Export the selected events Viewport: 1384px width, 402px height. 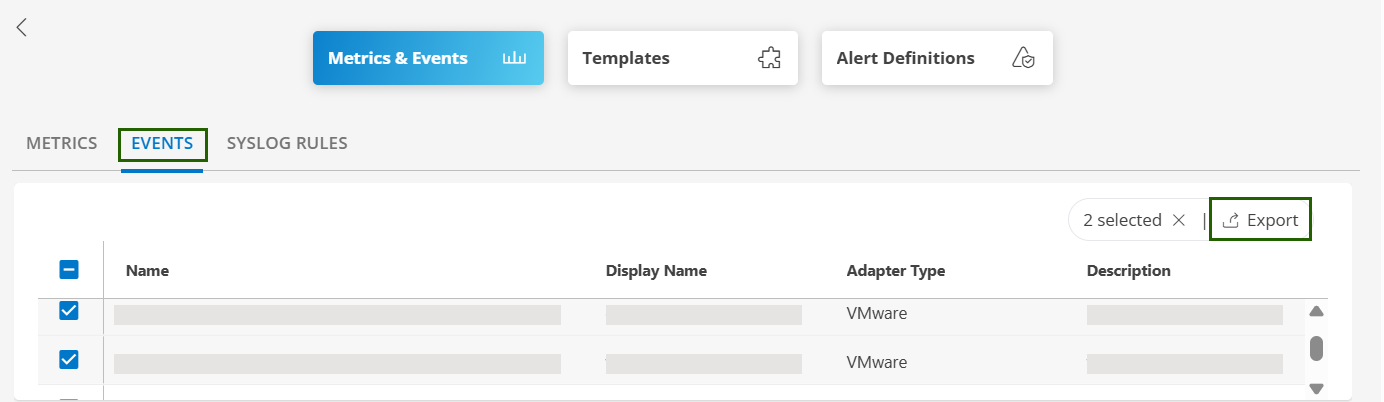1260,220
